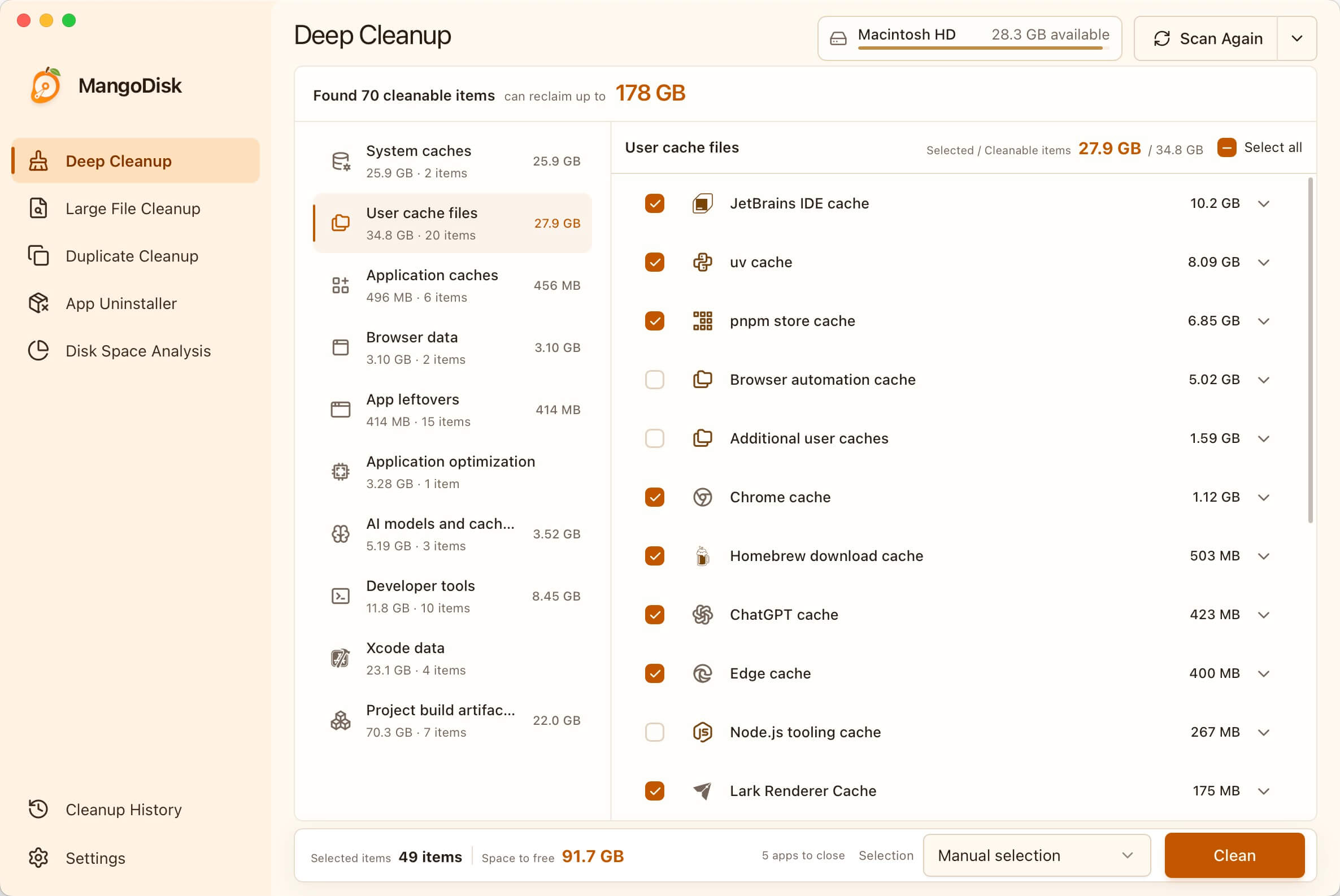Click the pnpm store cache grid icon
This screenshot has width=1340, height=896.
[x=703, y=321]
